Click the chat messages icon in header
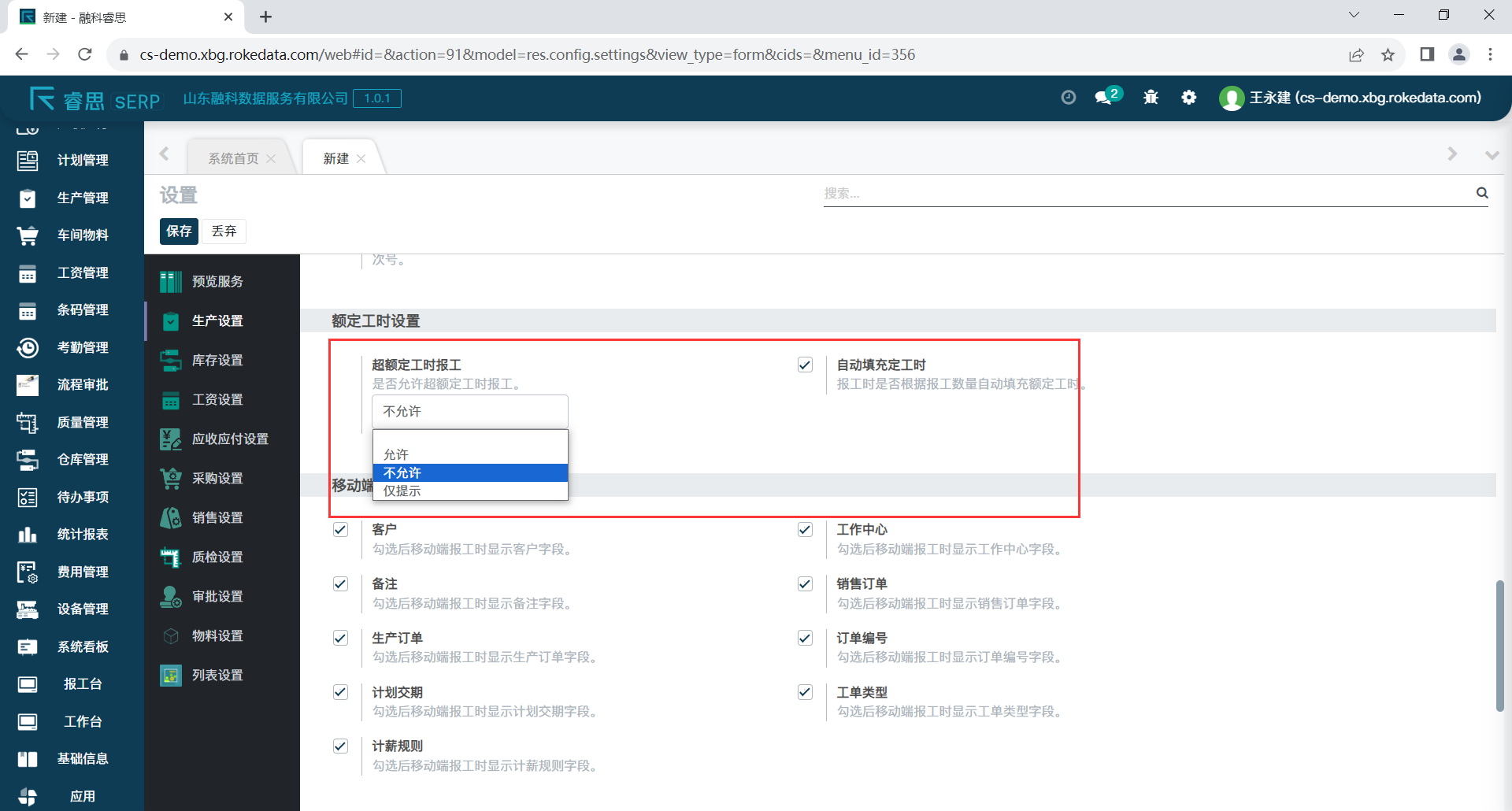 pos(1104,98)
